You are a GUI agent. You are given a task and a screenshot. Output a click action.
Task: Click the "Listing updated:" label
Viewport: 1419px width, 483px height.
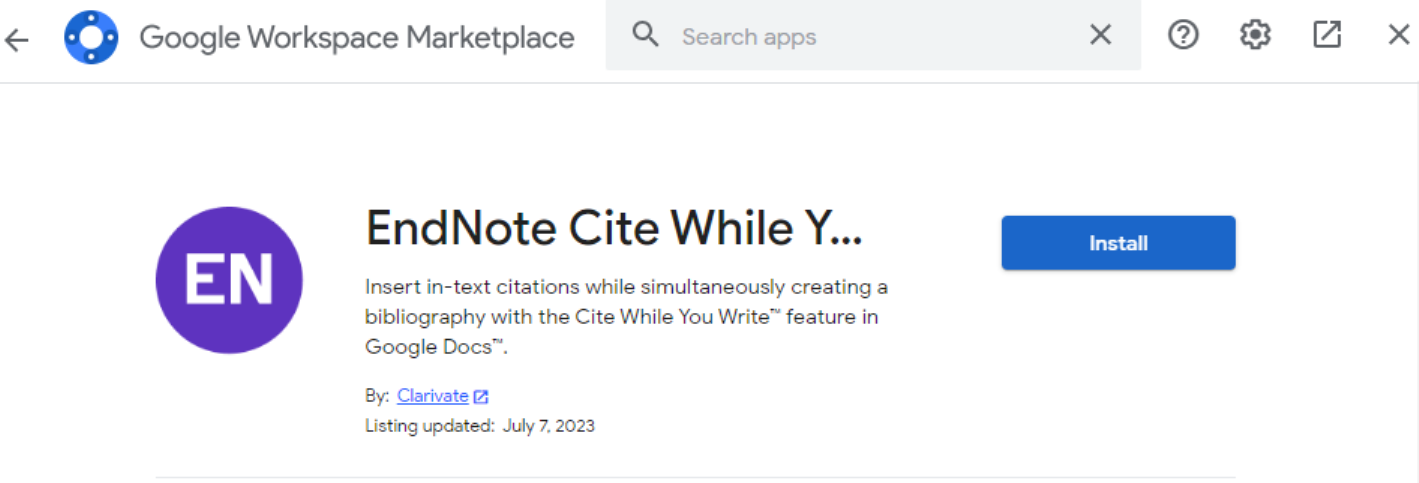click(429, 426)
